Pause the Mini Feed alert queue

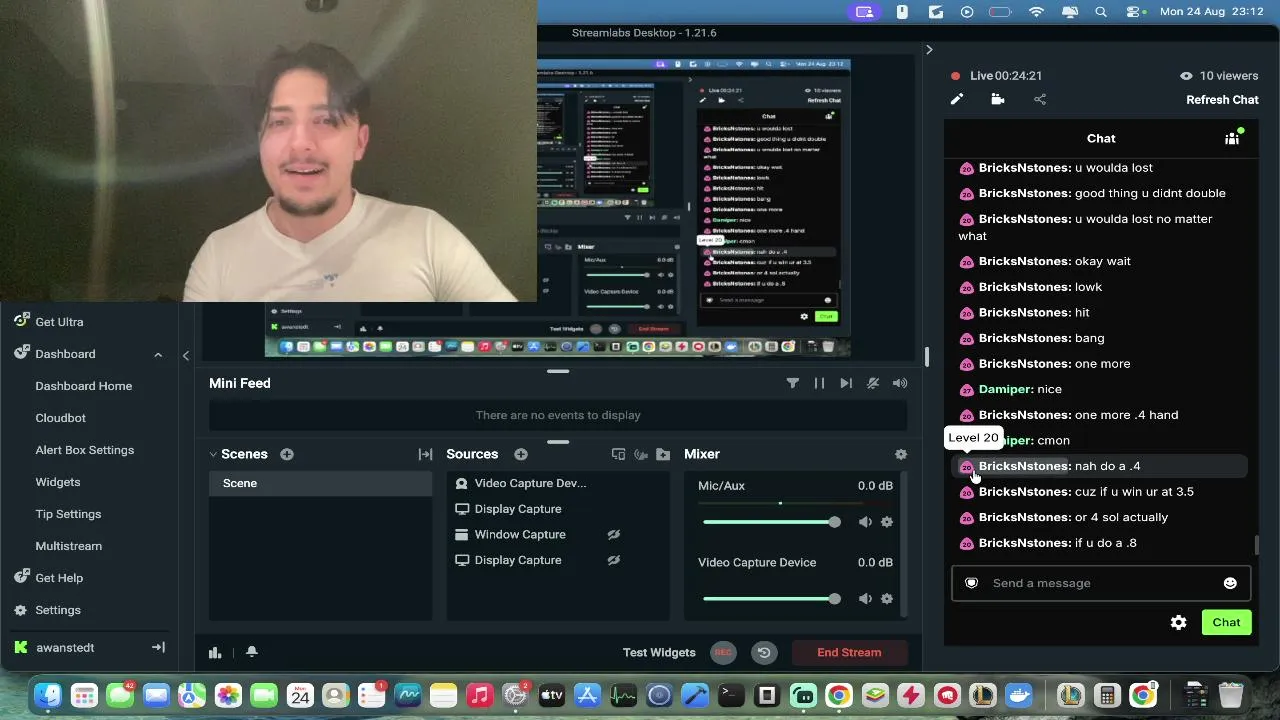pyautogui.click(x=820, y=383)
